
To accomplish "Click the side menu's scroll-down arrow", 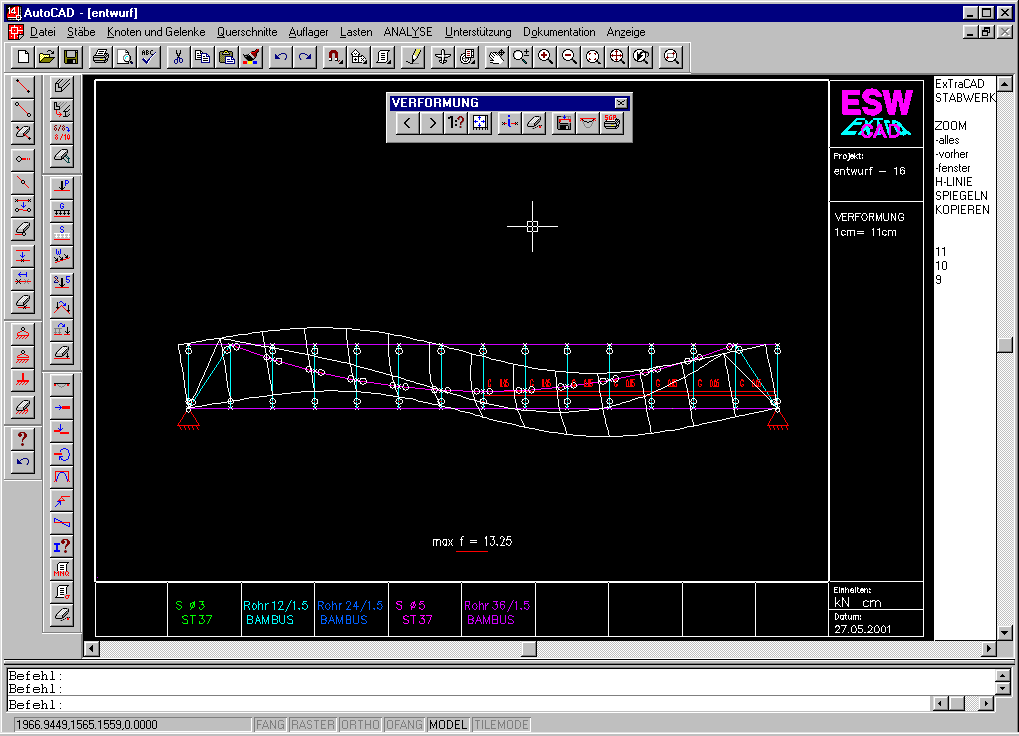I will (x=1005, y=633).
